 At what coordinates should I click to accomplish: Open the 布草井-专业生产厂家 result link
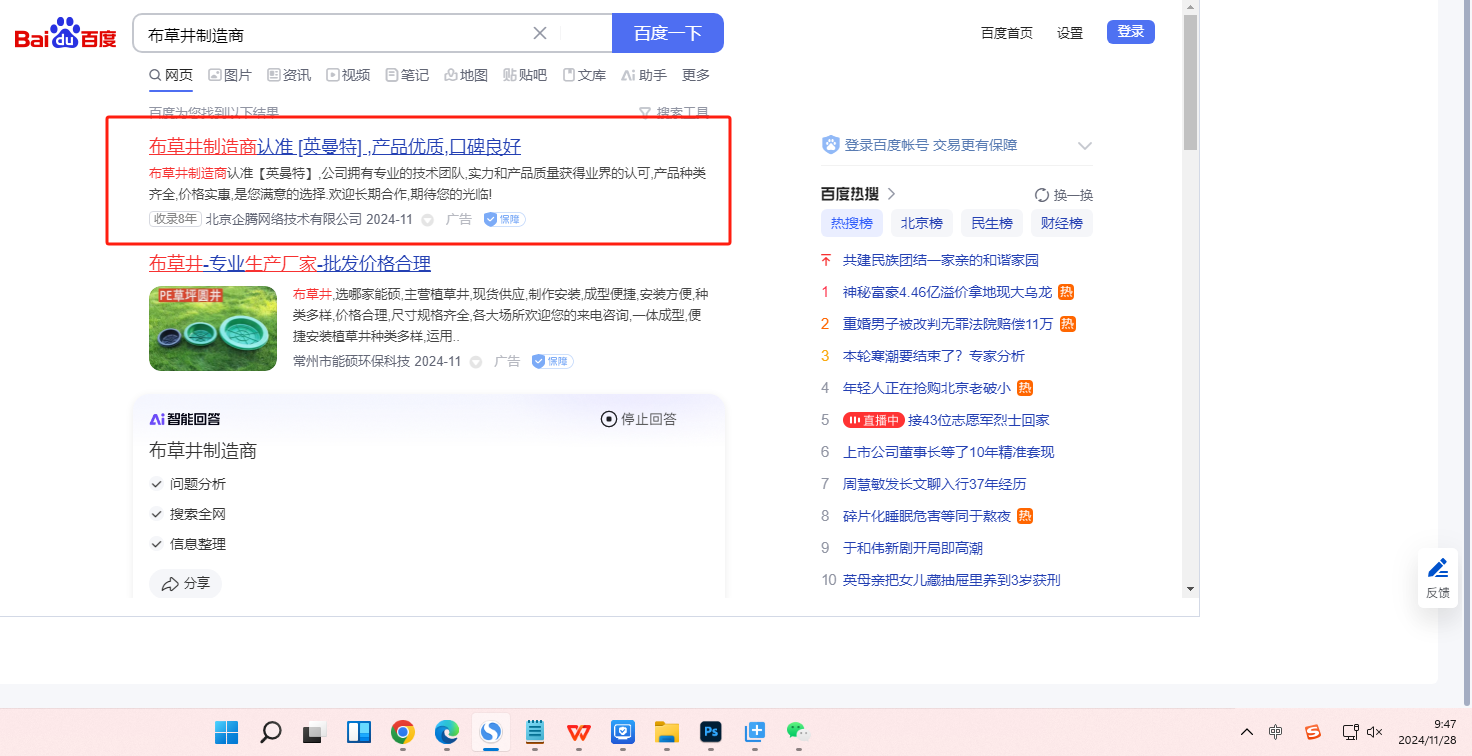(290, 263)
